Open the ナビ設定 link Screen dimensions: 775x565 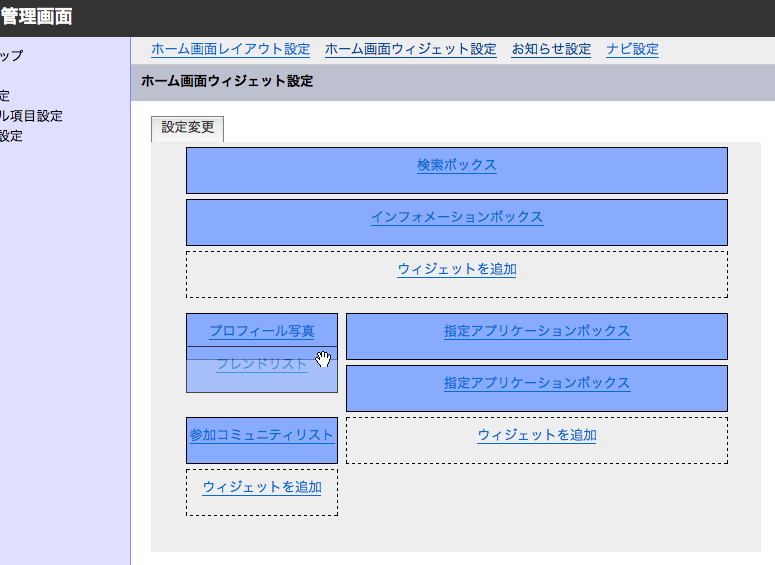[632, 49]
